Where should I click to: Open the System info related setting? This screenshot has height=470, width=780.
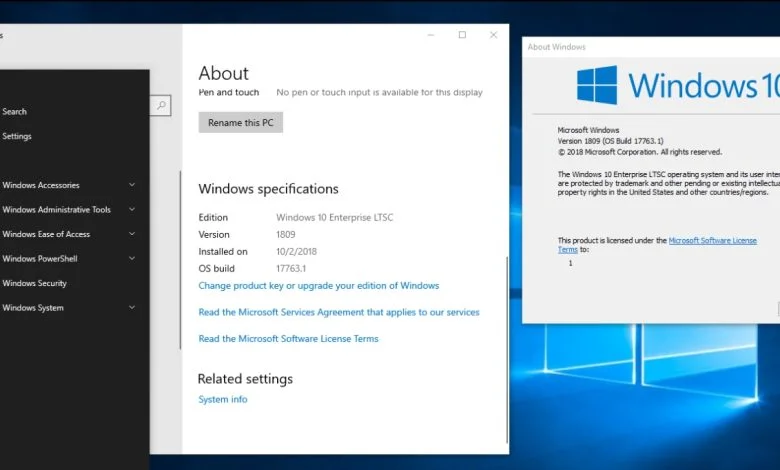[x=222, y=400]
